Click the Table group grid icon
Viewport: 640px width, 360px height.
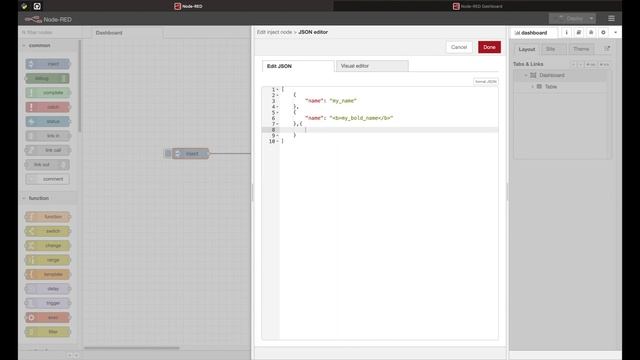[x=539, y=87]
